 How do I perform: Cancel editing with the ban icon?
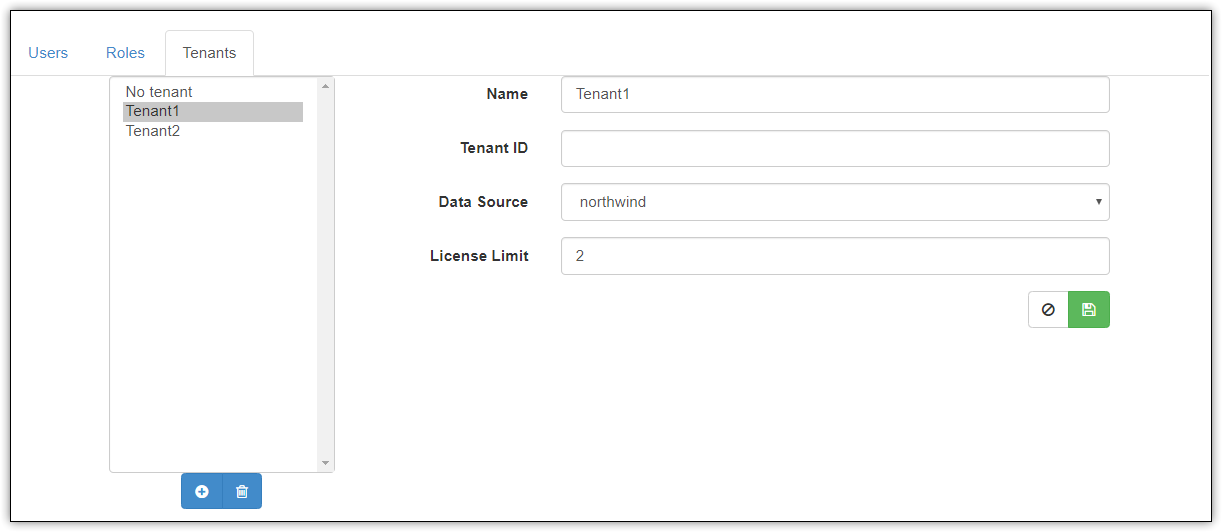(x=1048, y=310)
